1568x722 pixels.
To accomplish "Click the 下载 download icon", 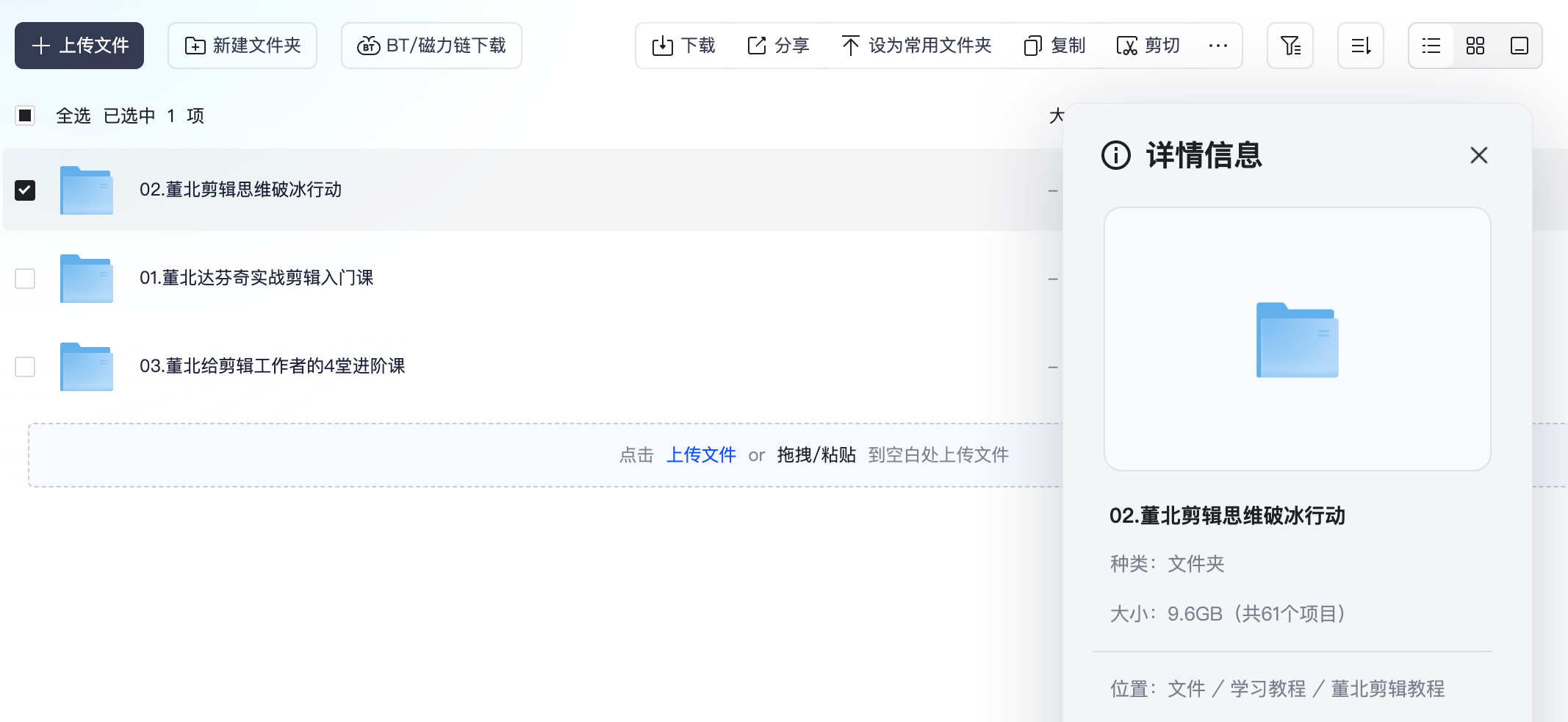I will (x=662, y=45).
